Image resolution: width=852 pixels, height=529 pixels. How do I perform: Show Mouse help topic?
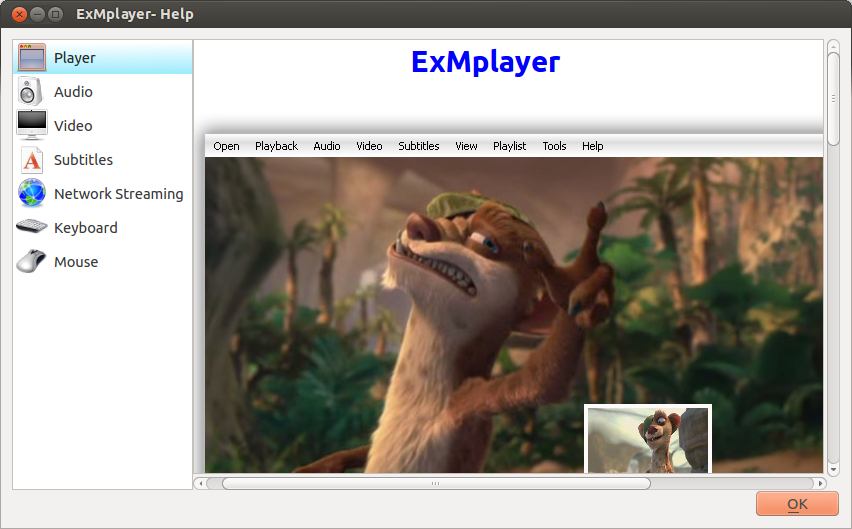click(103, 262)
